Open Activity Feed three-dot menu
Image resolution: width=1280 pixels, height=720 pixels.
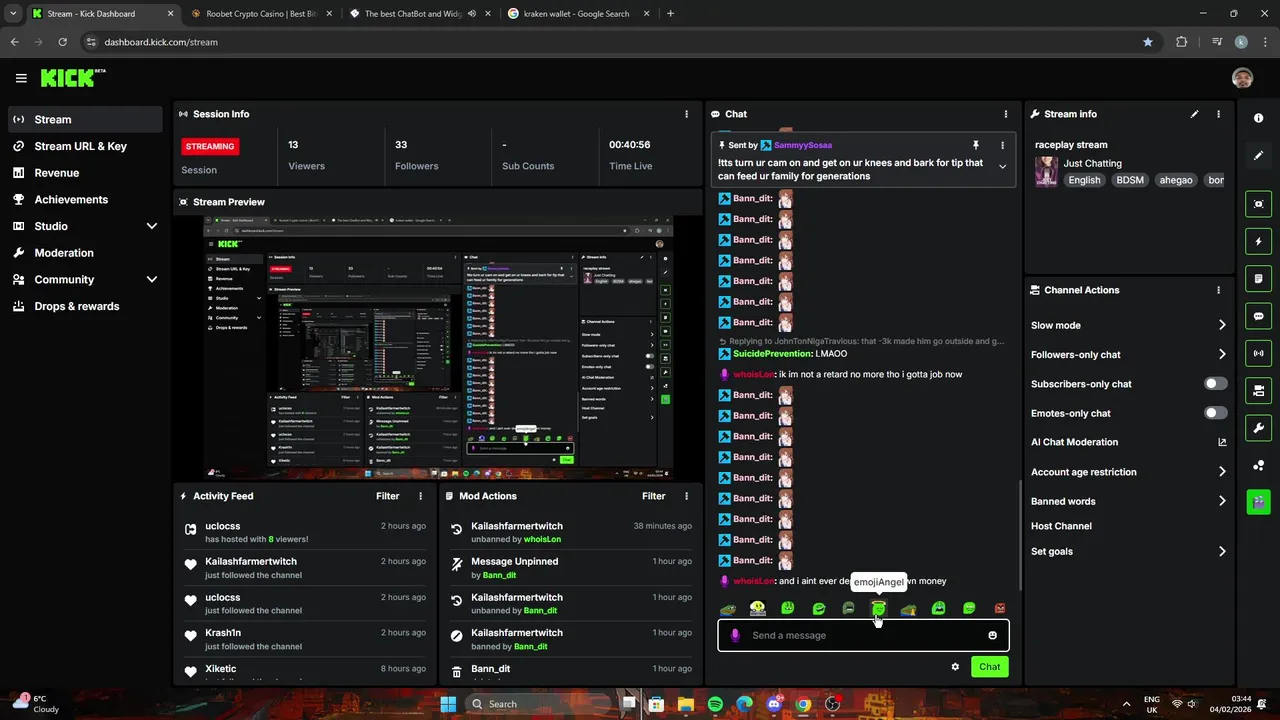420,496
